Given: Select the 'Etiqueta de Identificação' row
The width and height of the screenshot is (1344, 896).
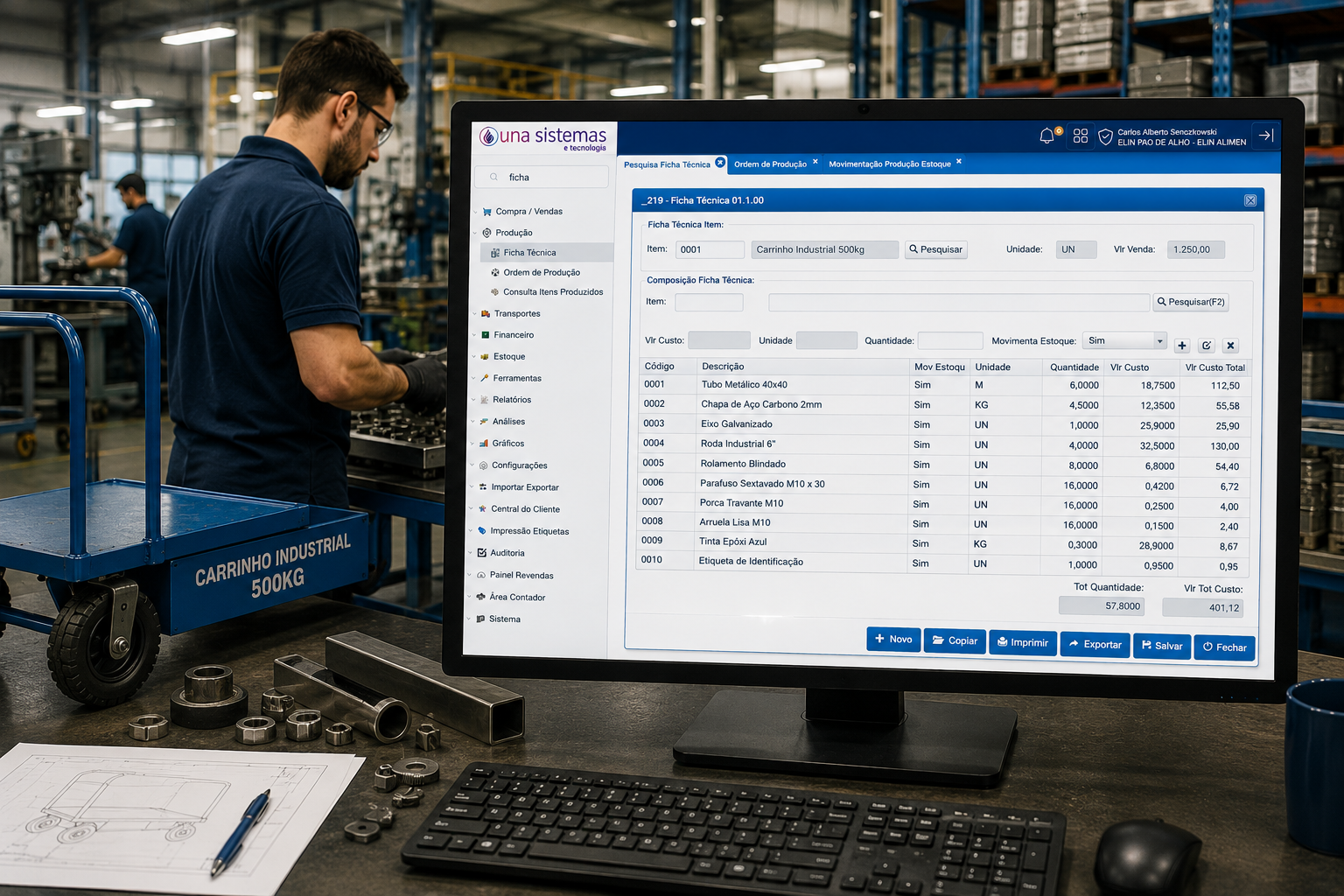Looking at the screenshot, I should (x=943, y=562).
